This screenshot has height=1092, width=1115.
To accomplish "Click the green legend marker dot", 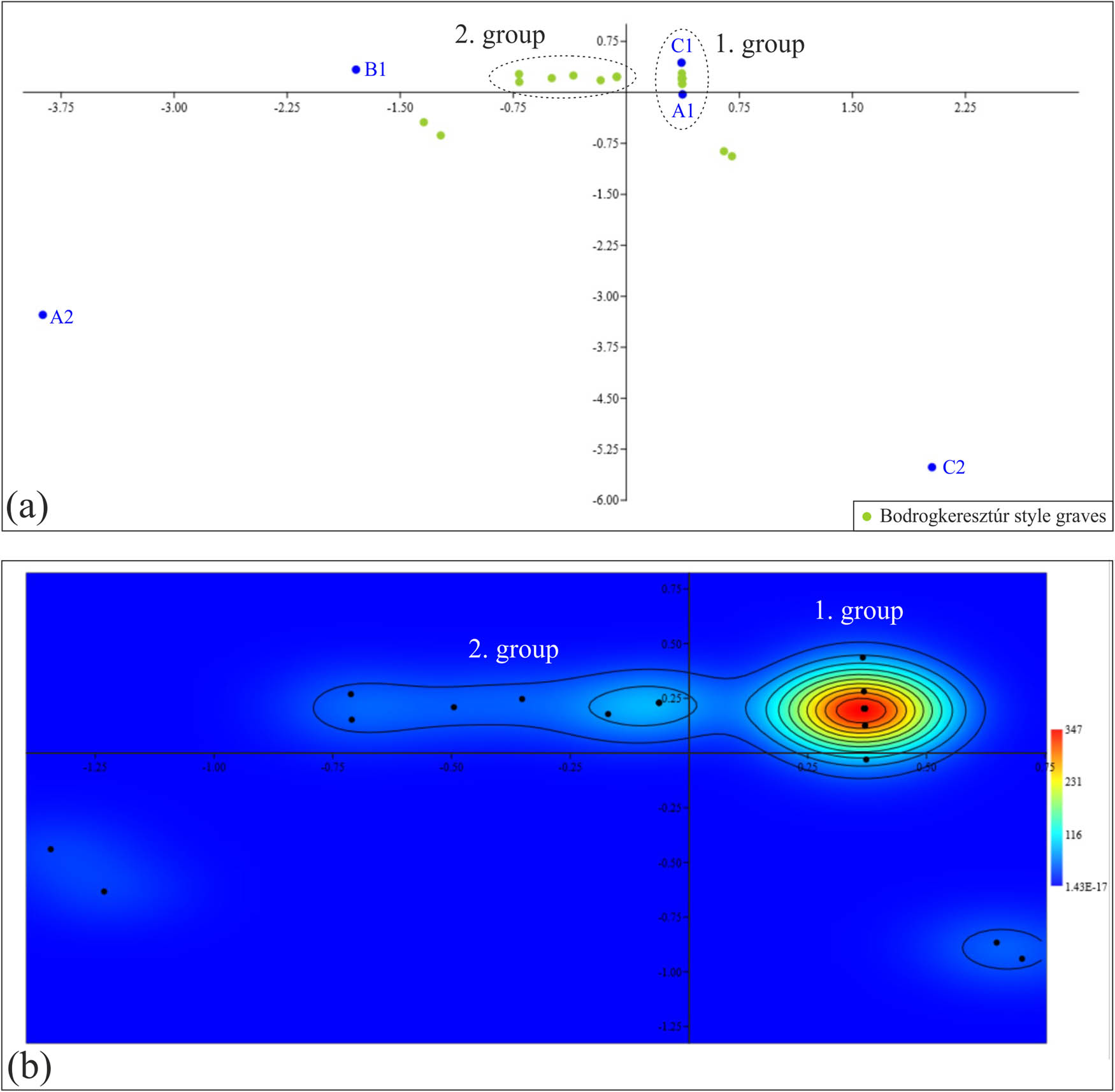I will pyautogui.click(x=867, y=516).
